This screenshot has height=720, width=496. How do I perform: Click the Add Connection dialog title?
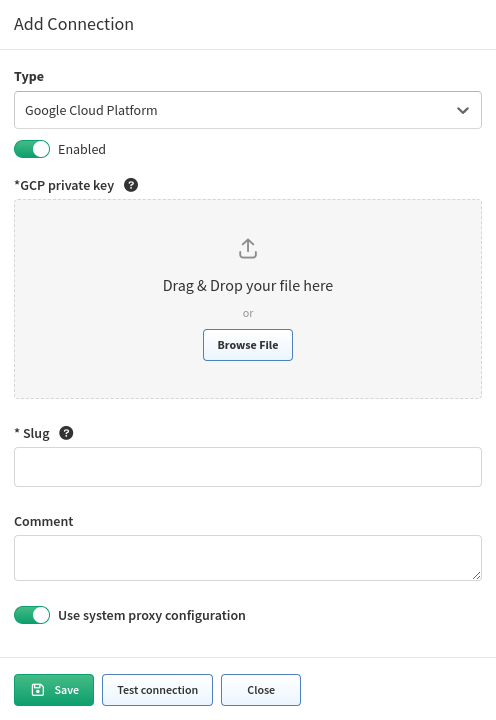coord(74,24)
